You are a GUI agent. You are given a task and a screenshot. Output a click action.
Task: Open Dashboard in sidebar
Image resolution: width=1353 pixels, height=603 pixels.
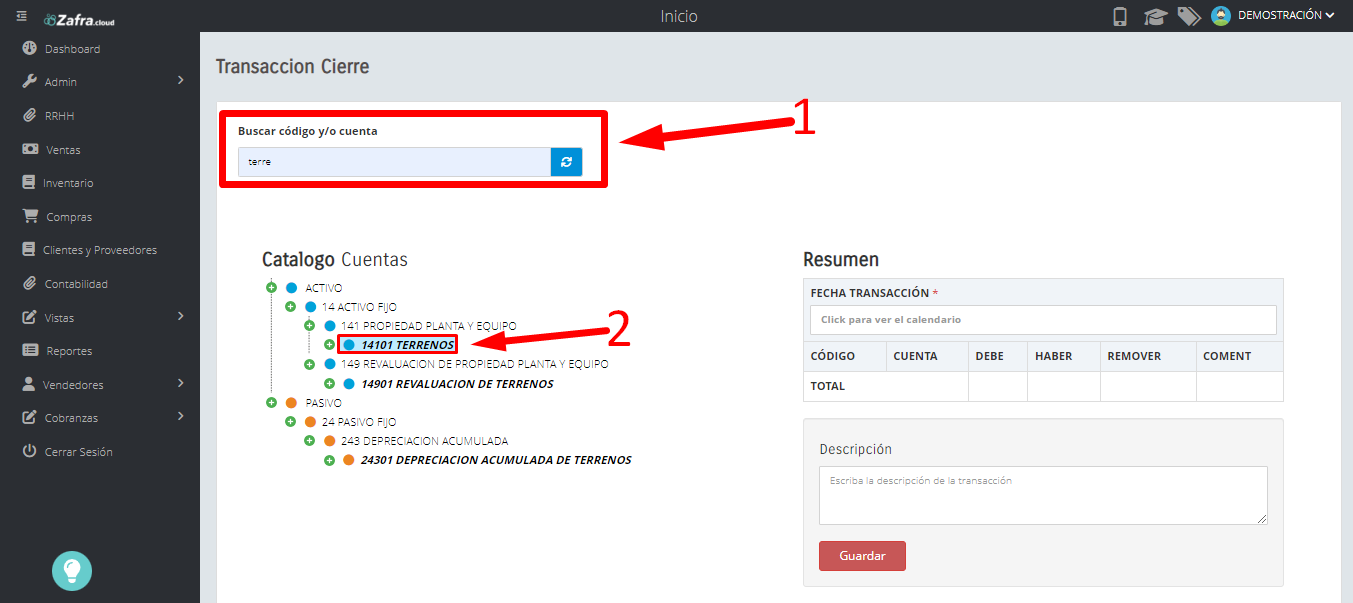(x=72, y=49)
